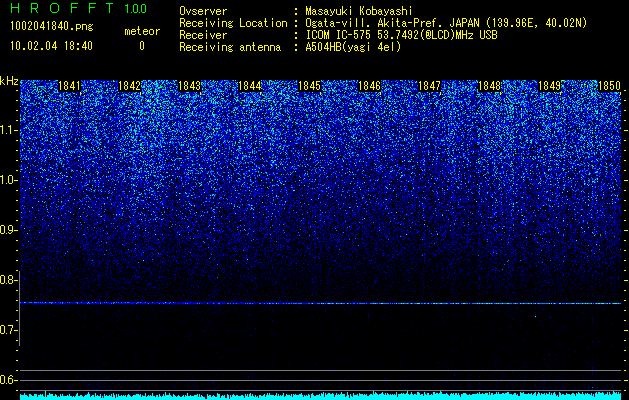Click the Receiving antenna label
The height and width of the screenshot is (400, 629).
point(230,47)
